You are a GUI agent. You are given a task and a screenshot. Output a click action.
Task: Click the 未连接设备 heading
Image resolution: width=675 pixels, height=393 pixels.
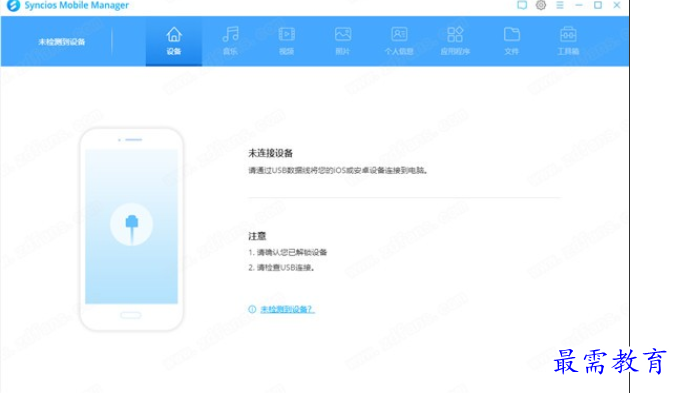[x=270, y=153]
